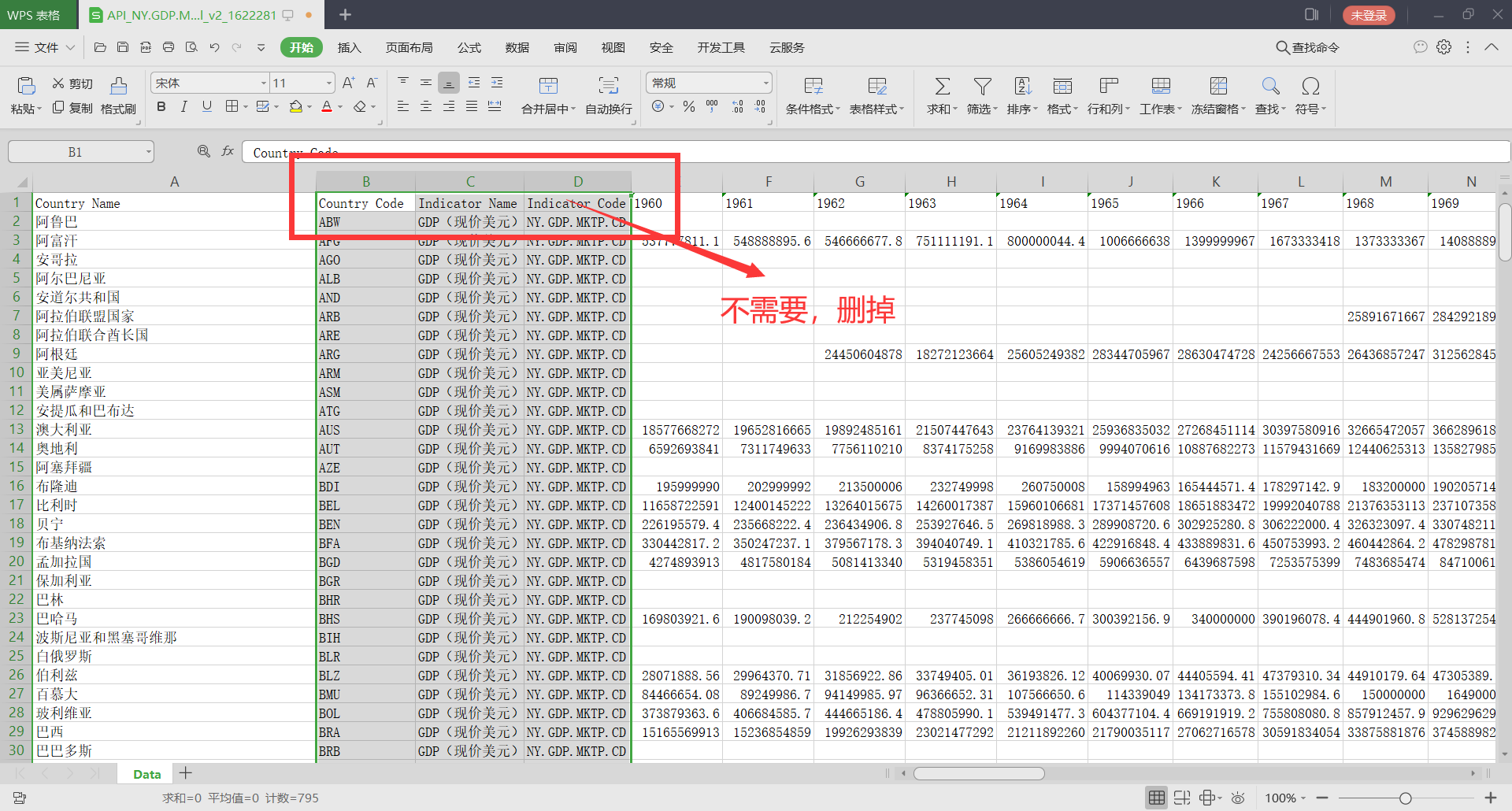The width and height of the screenshot is (1512, 811).
Task: Click Merge and Center (合并居中) icon
Action: click(548, 86)
